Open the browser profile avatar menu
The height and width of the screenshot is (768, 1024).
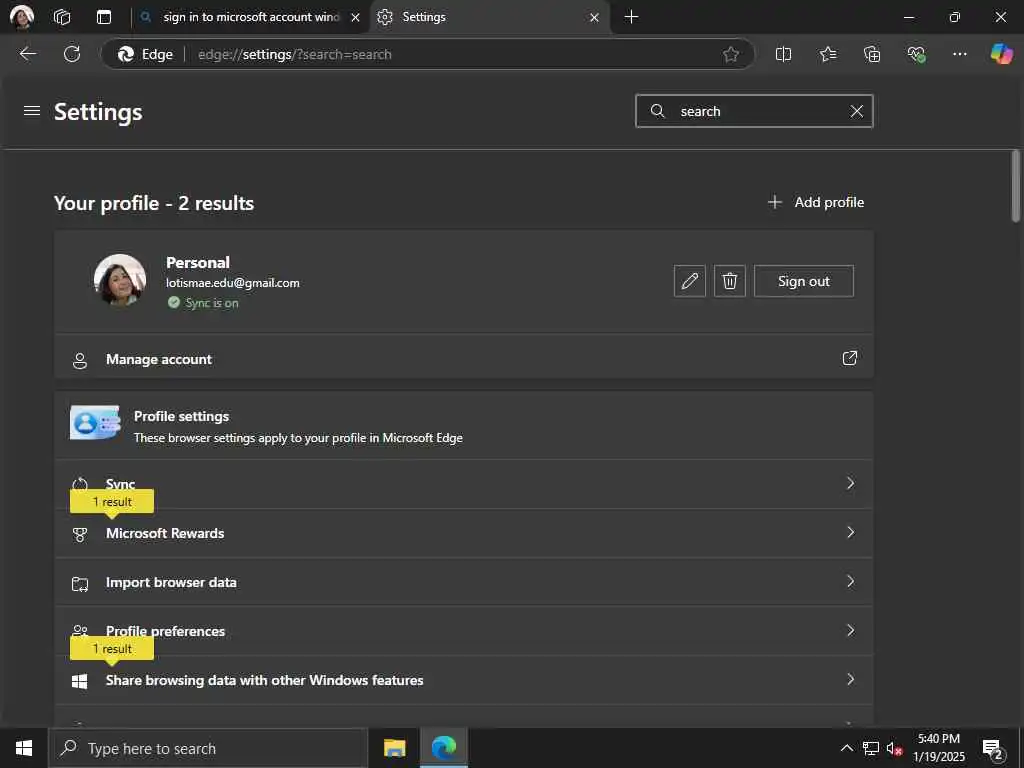(22, 17)
